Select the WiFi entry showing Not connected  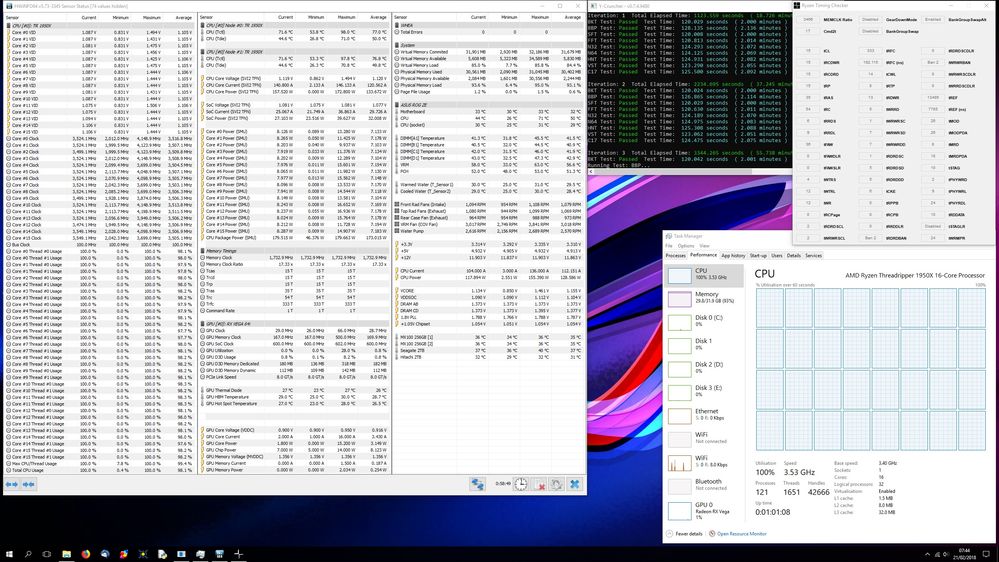click(x=704, y=438)
